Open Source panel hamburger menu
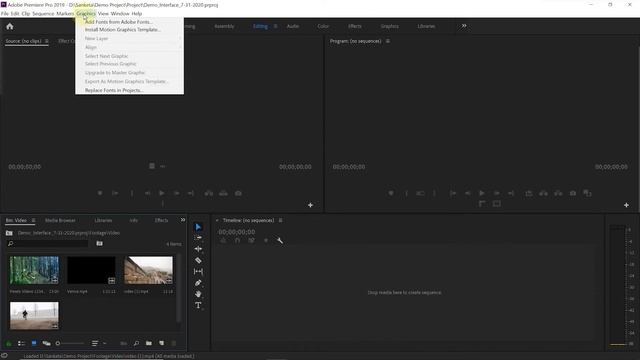 click(x=47, y=41)
